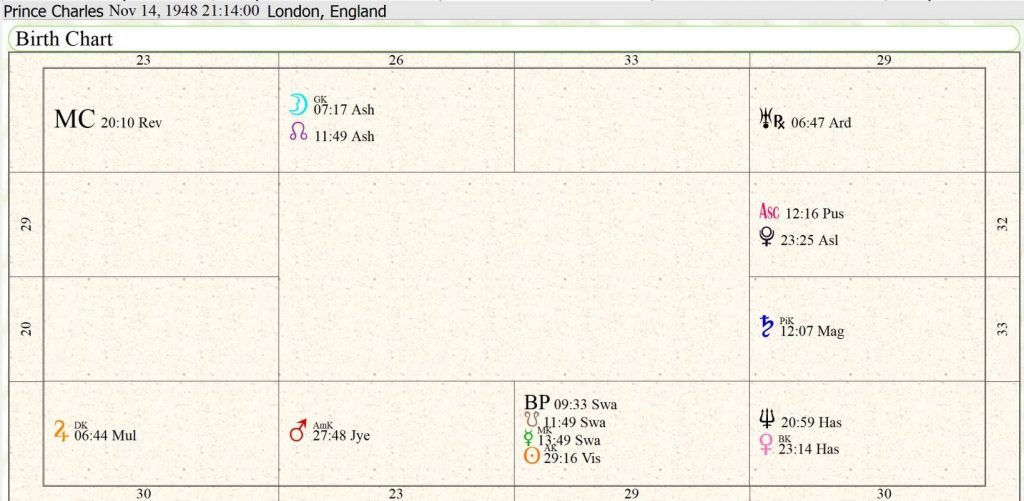Image resolution: width=1024 pixels, height=501 pixels.
Task: Select the pink Asc ascendant marker
Action: [769, 212]
